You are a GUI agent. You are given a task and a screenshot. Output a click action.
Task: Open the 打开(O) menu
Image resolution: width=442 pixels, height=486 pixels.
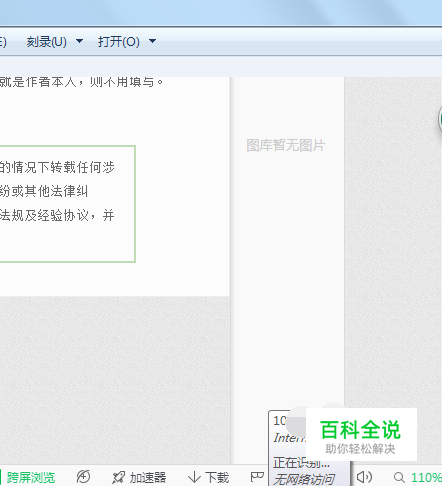click(119, 42)
